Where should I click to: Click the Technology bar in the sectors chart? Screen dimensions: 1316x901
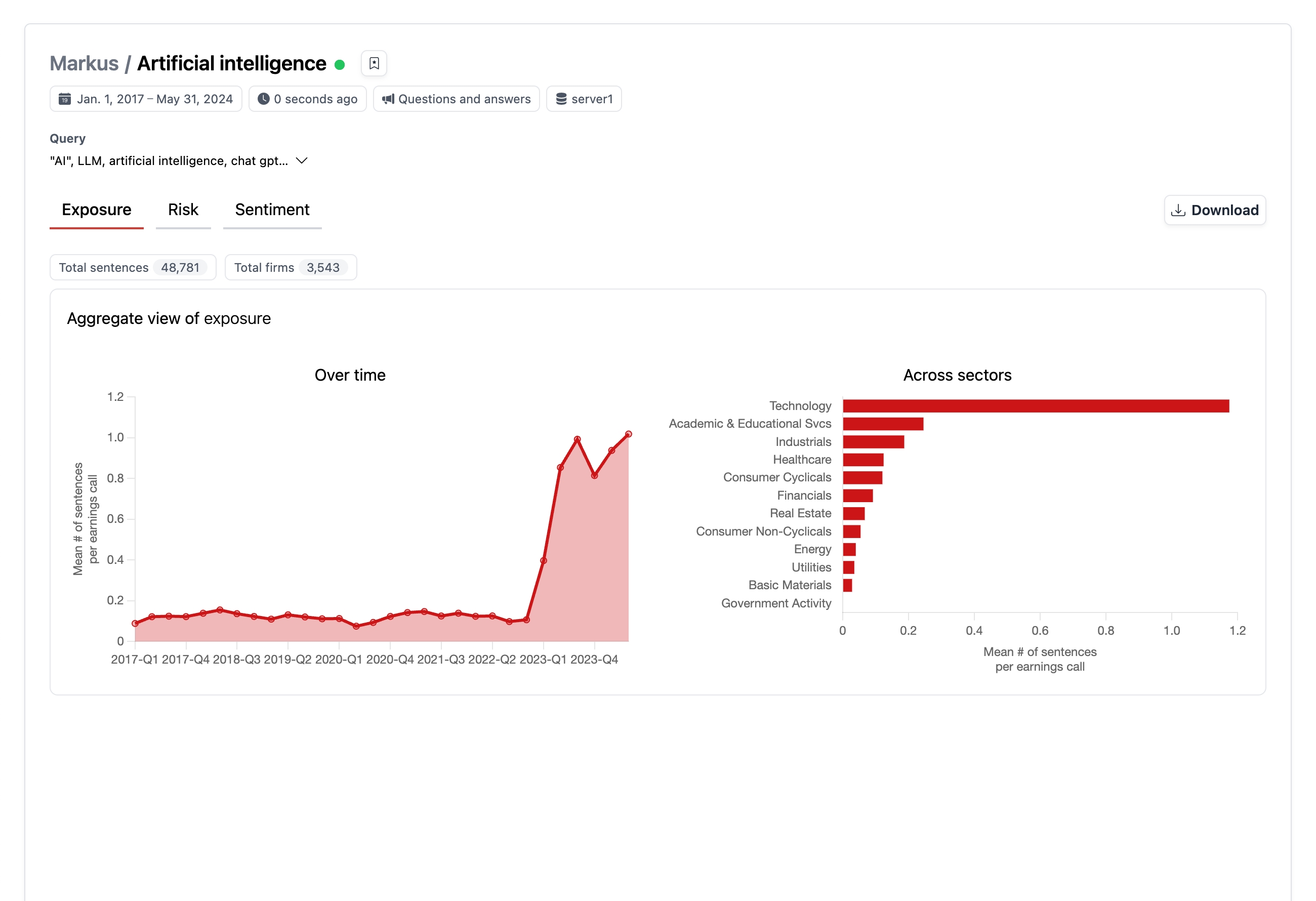coord(1036,405)
